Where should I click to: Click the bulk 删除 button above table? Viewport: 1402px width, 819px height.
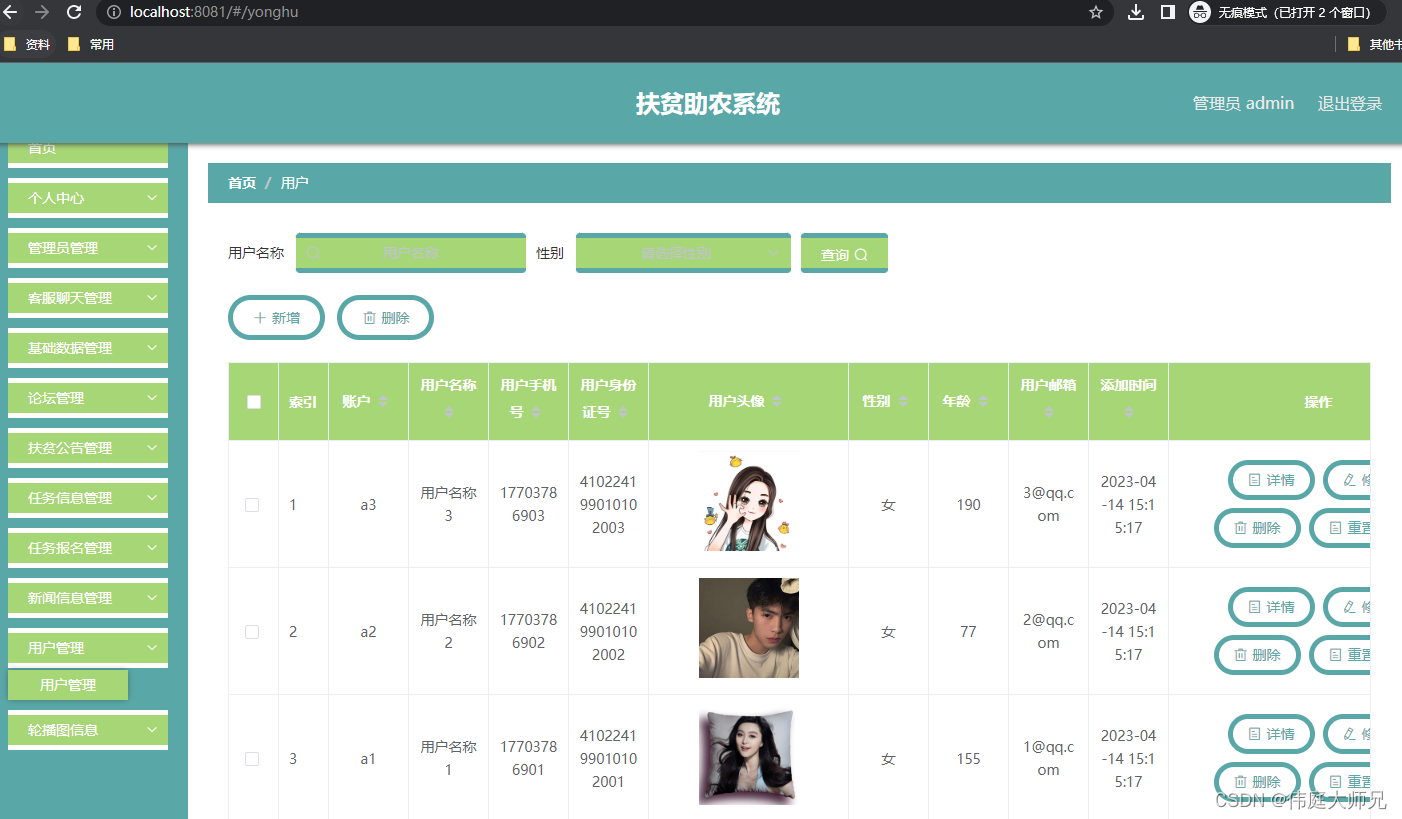[x=386, y=318]
